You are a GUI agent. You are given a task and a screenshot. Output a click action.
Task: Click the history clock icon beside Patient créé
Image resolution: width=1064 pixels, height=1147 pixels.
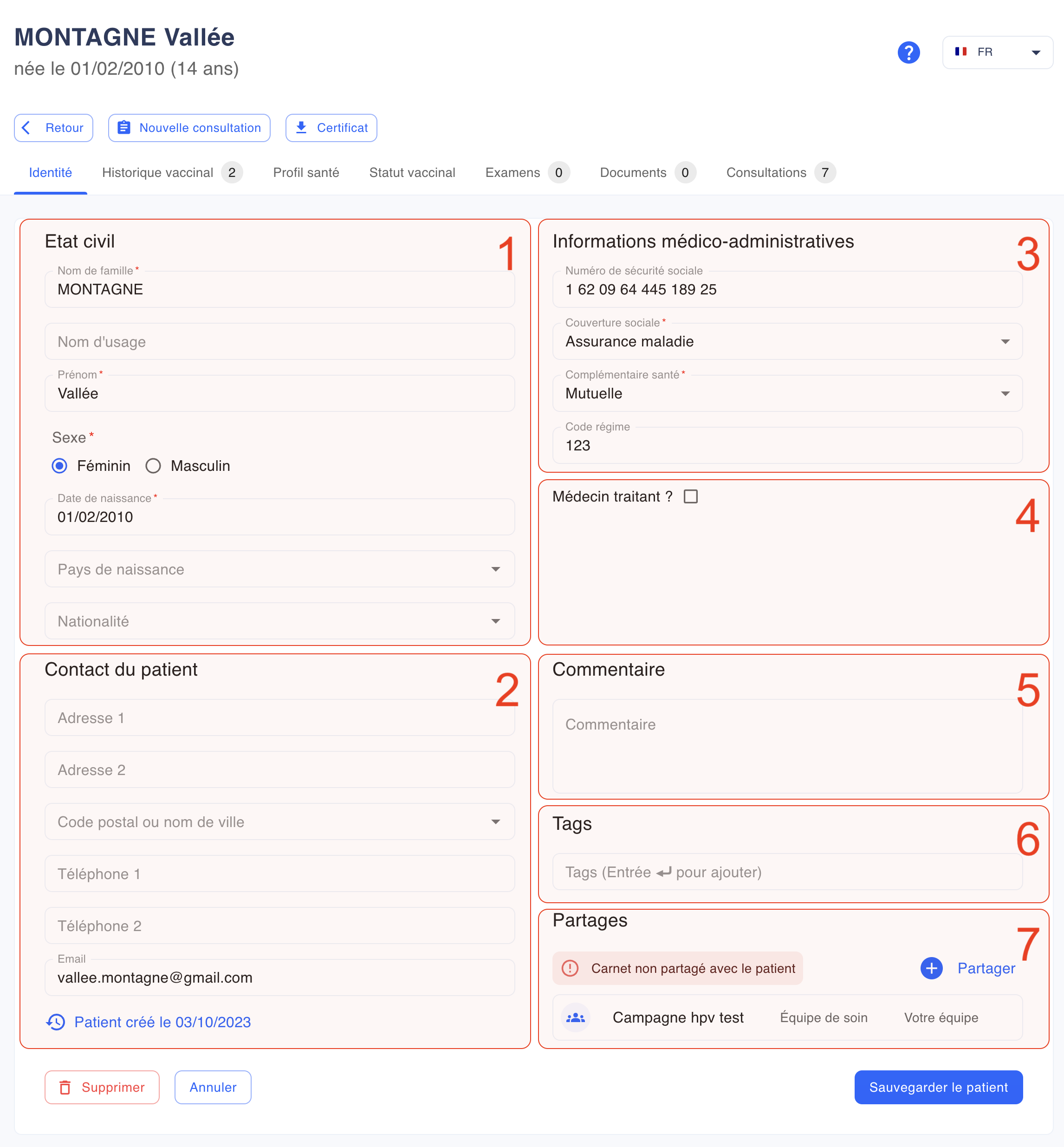coord(56,1022)
